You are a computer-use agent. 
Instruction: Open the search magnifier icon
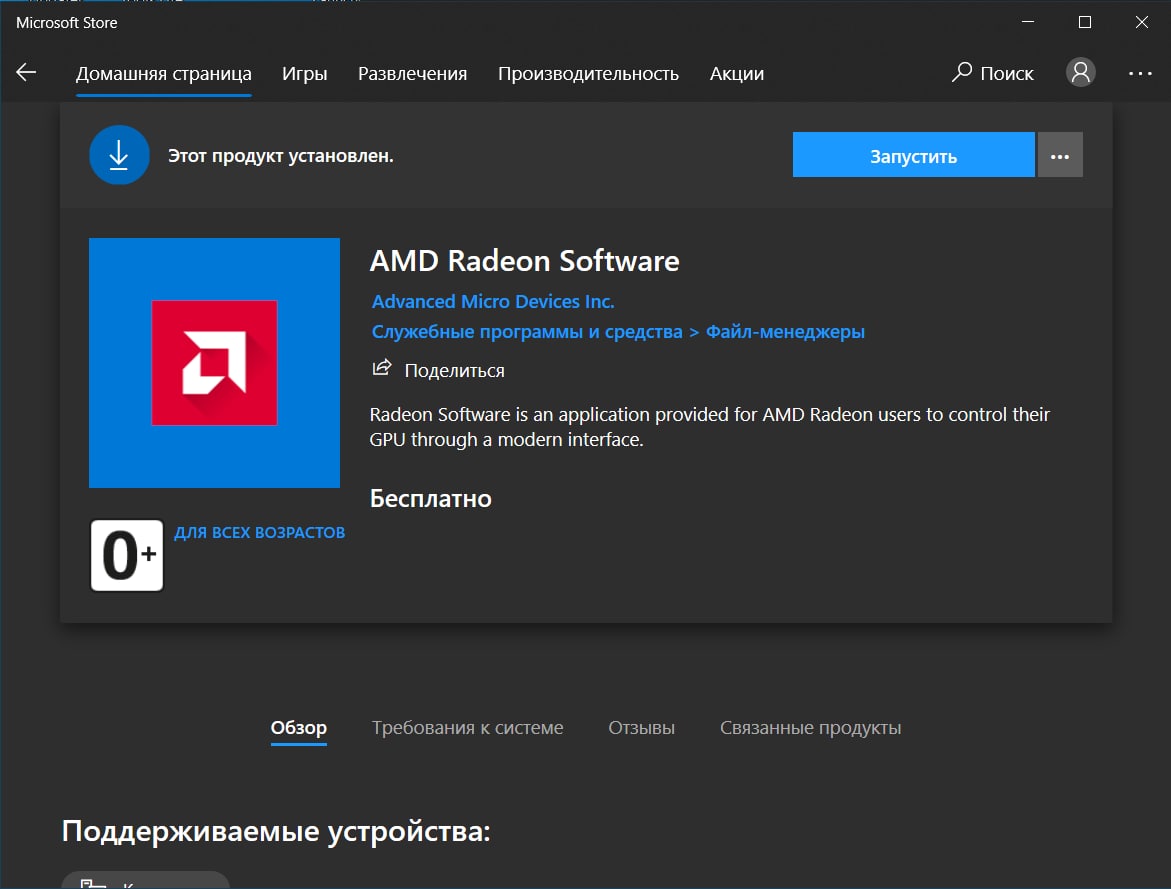pos(962,72)
